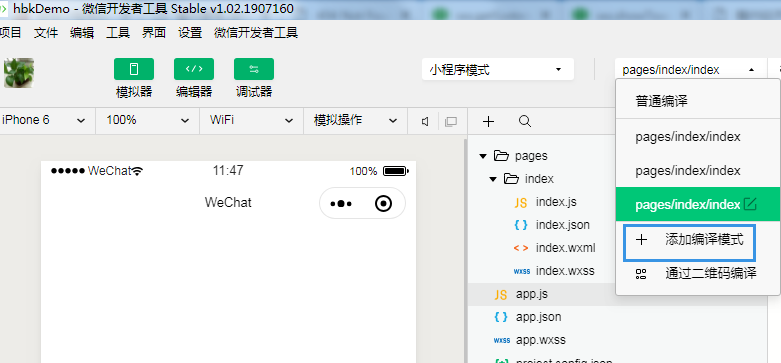
Task: Click the JS icon beside index.js
Action: [x=521, y=203]
